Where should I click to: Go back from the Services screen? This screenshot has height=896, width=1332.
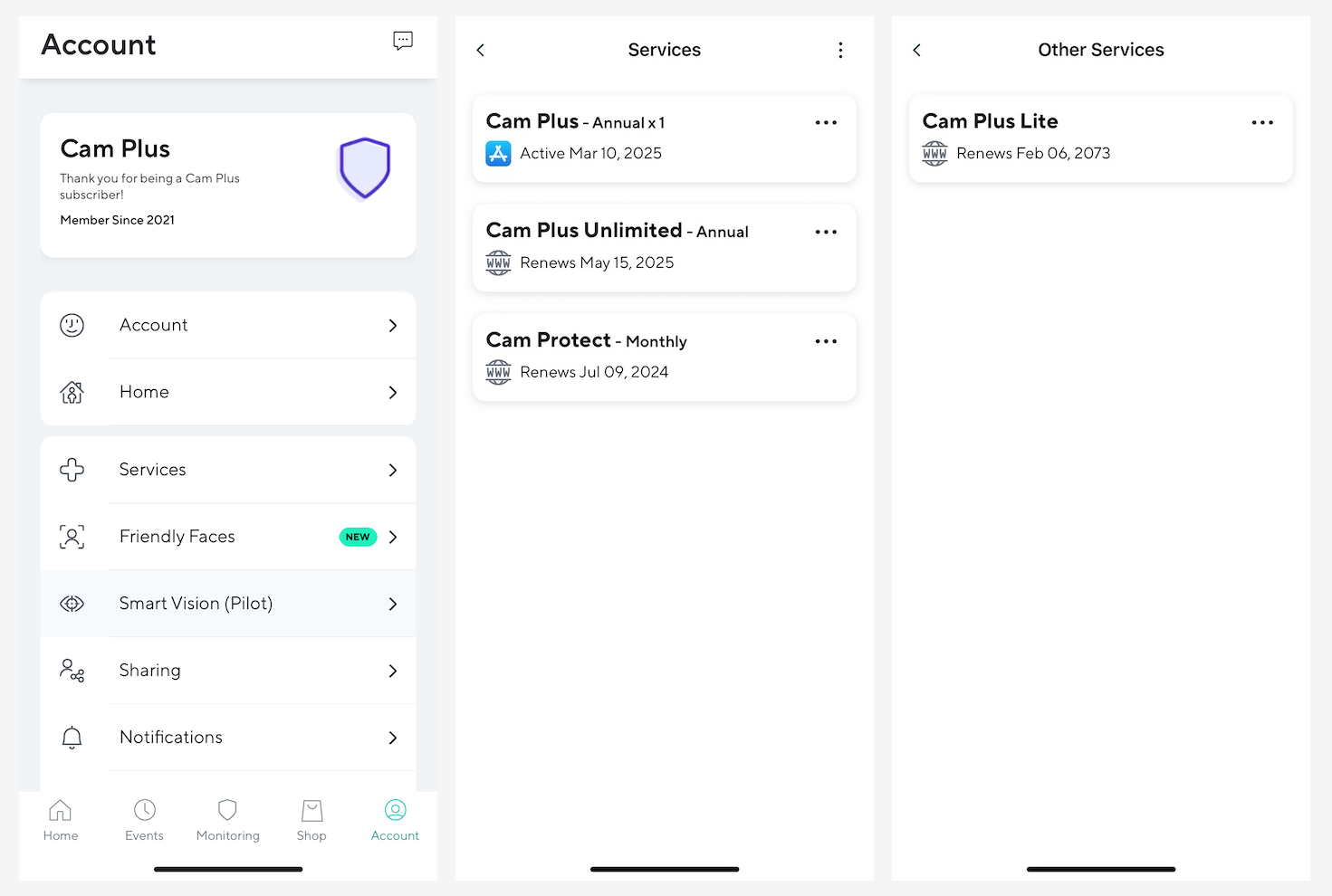[481, 50]
